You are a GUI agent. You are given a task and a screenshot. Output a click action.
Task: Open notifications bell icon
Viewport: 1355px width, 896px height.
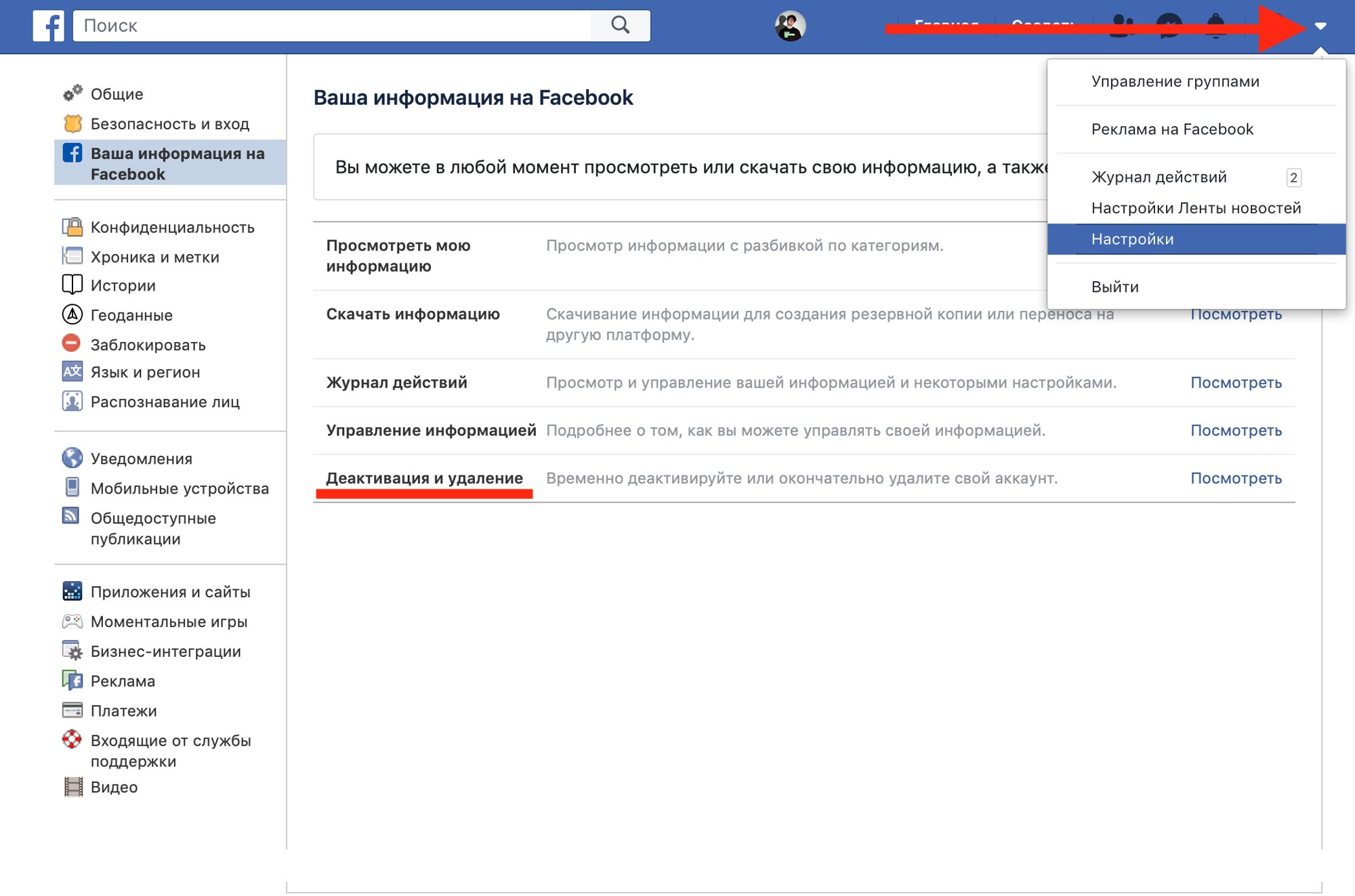[x=1215, y=26]
